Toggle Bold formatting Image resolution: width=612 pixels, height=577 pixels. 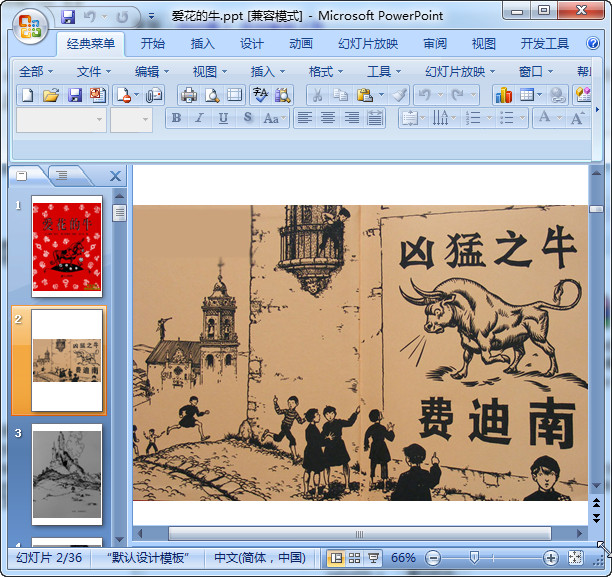click(x=176, y=118)
